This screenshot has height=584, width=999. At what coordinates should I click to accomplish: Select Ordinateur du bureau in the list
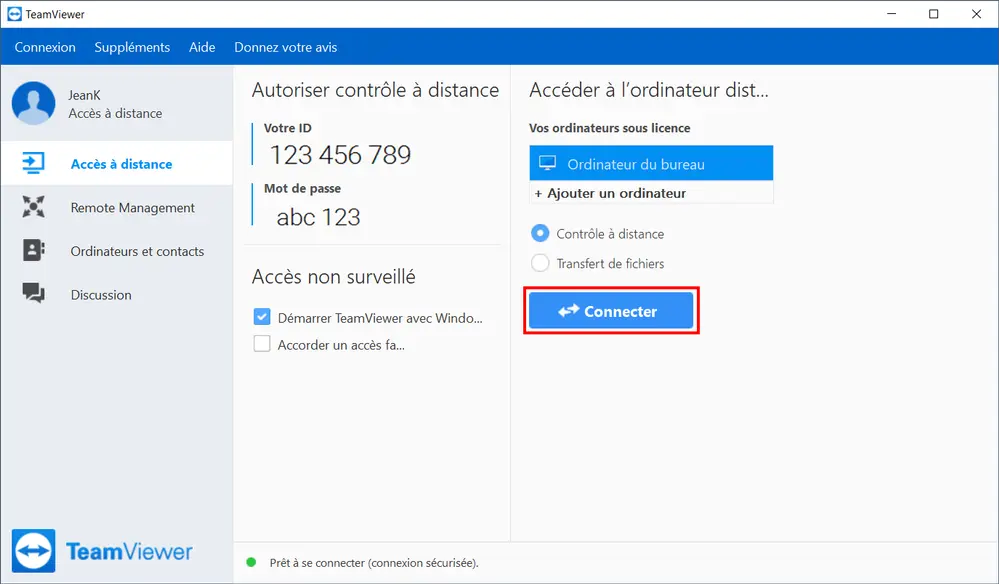coord(651,164)
